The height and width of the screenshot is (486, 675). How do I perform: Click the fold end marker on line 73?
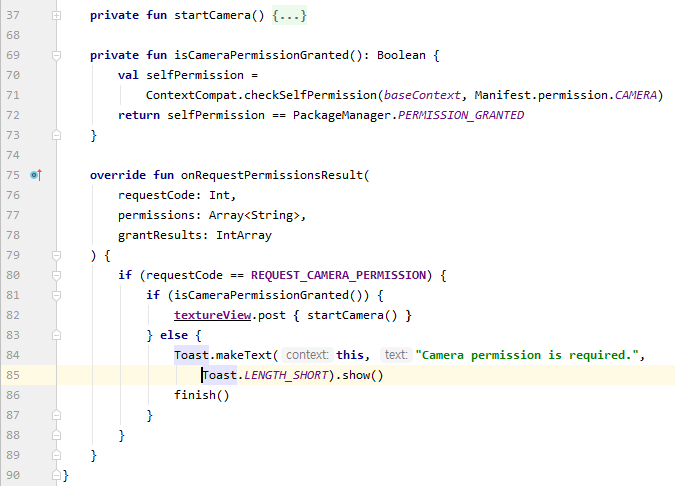point(57,135)
